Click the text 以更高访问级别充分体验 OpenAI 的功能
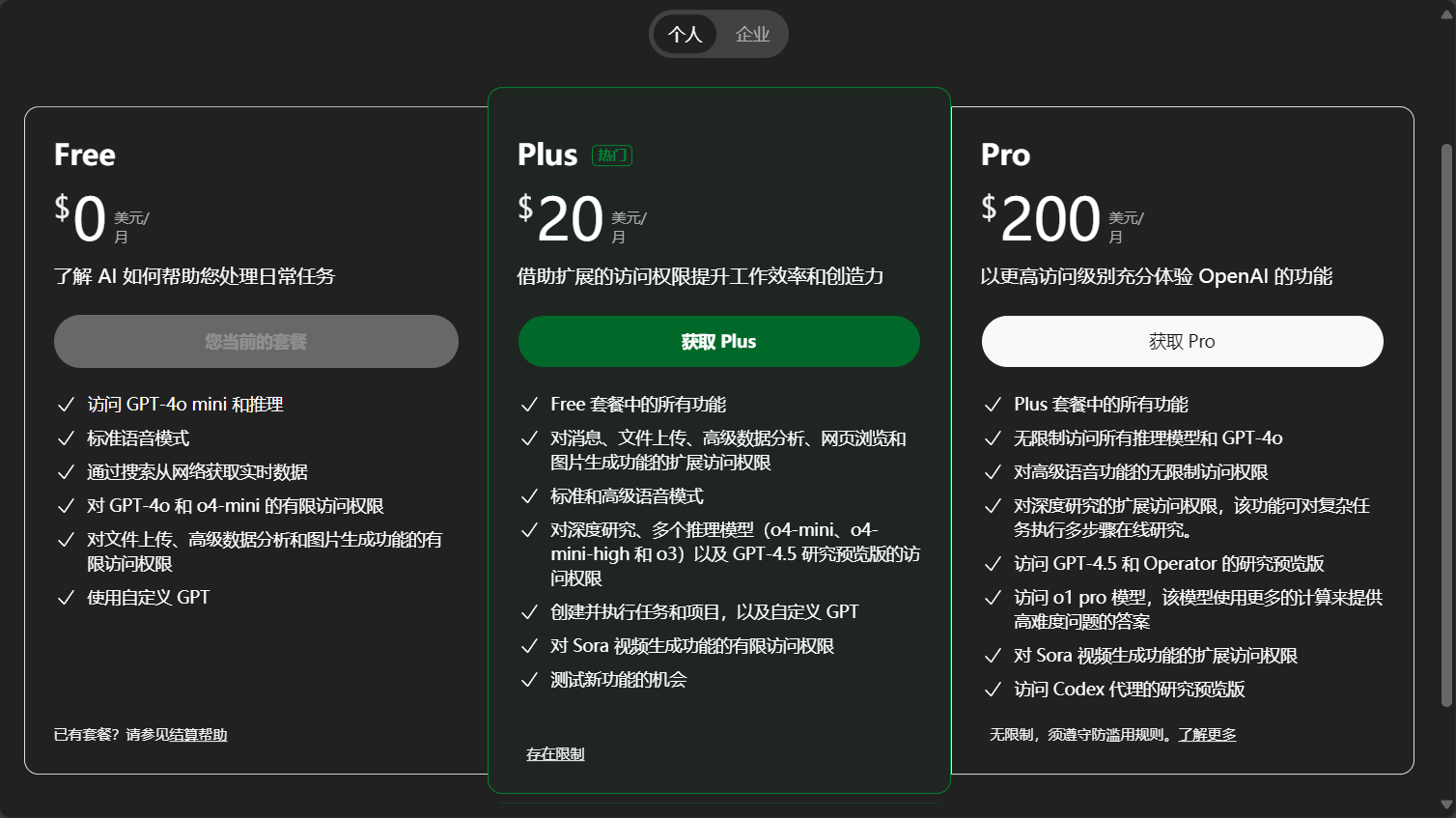 (1157, 276)
